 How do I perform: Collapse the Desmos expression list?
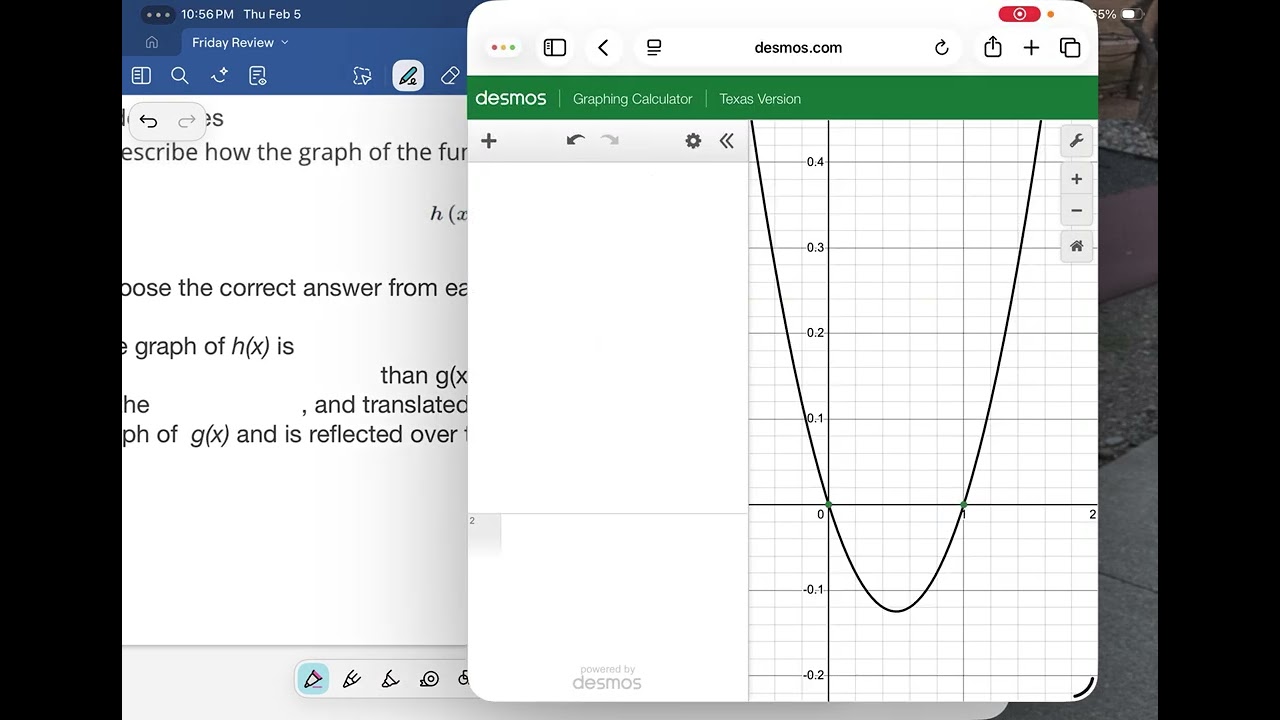pos(727,141)
